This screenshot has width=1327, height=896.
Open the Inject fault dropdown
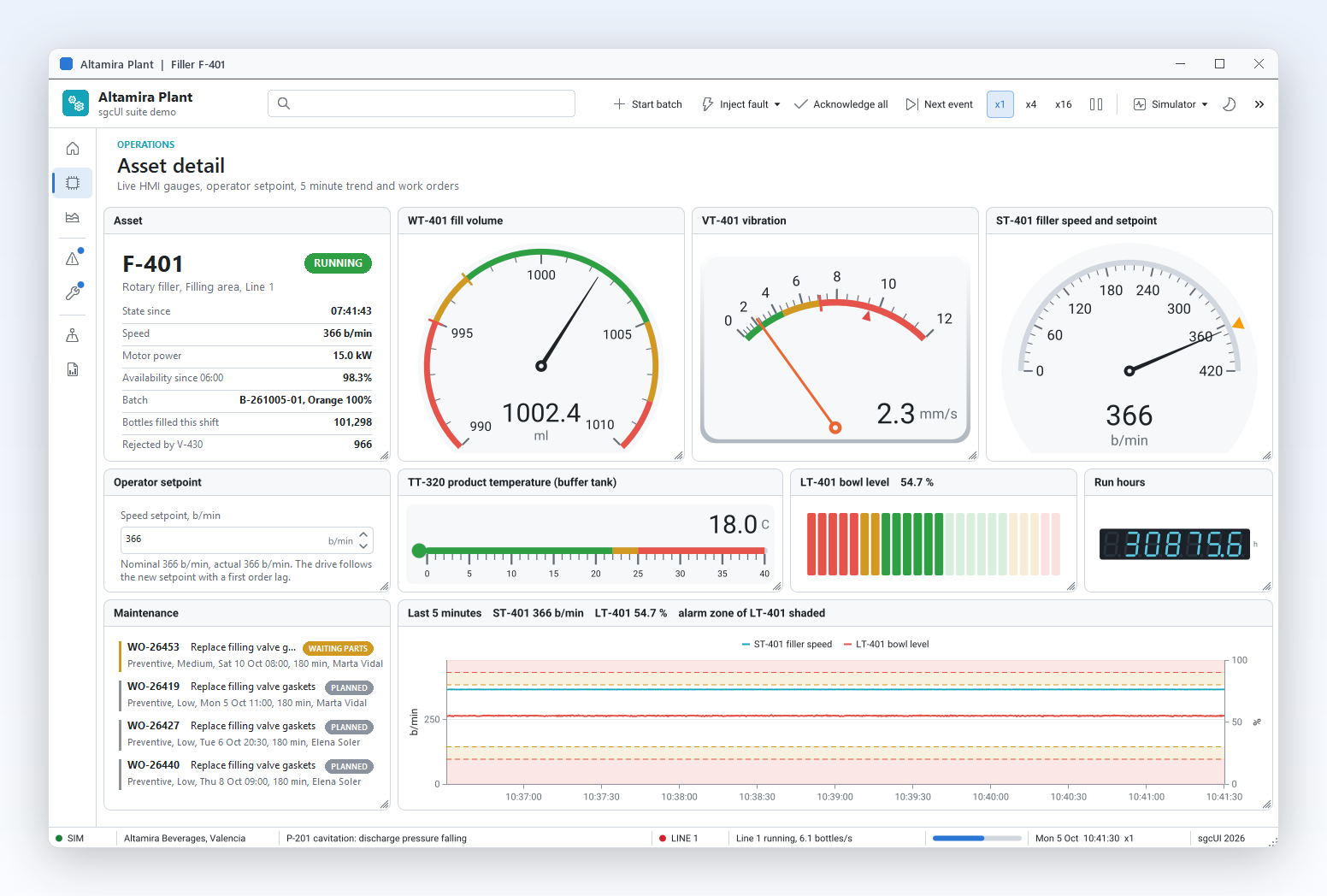coord(741,104)
